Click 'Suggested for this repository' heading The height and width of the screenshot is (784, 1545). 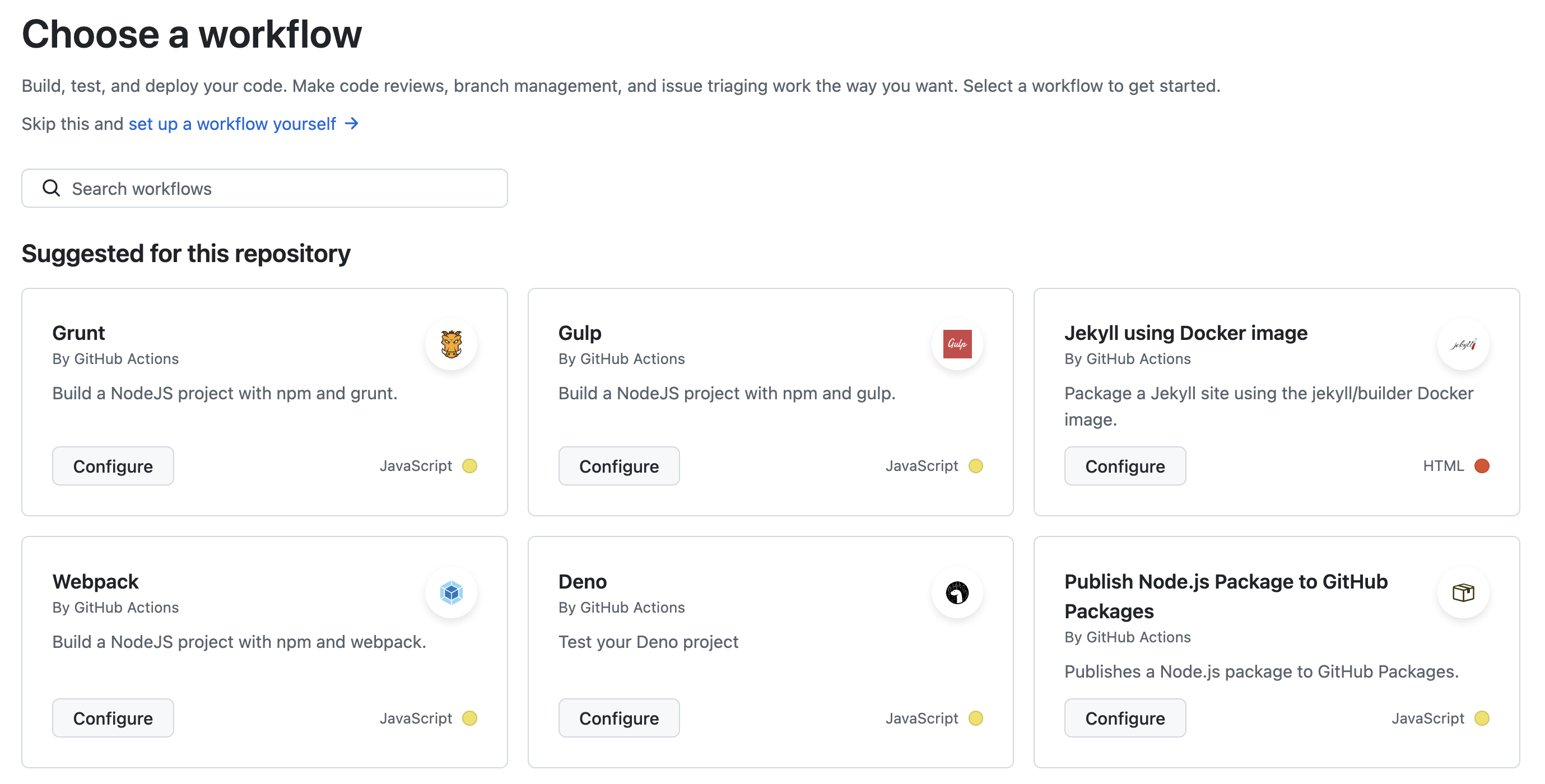click(186, 254)
